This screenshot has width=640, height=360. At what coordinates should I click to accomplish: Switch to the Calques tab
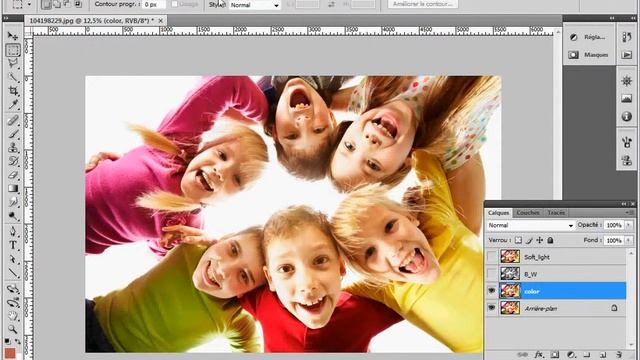coord(498,213)
